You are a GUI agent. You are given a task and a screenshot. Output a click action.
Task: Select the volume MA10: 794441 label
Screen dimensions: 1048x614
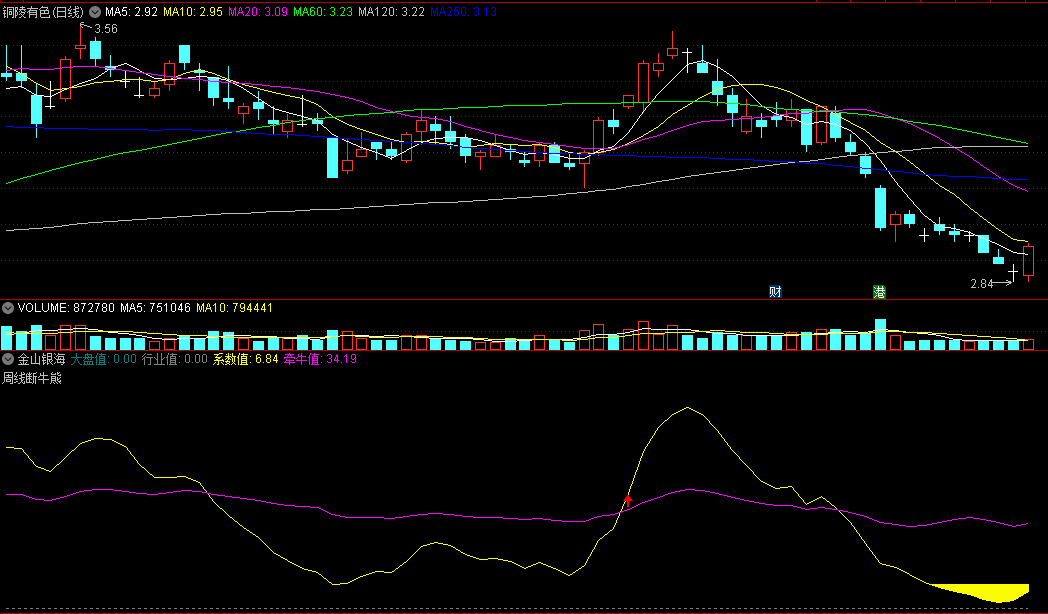point(234,308)
